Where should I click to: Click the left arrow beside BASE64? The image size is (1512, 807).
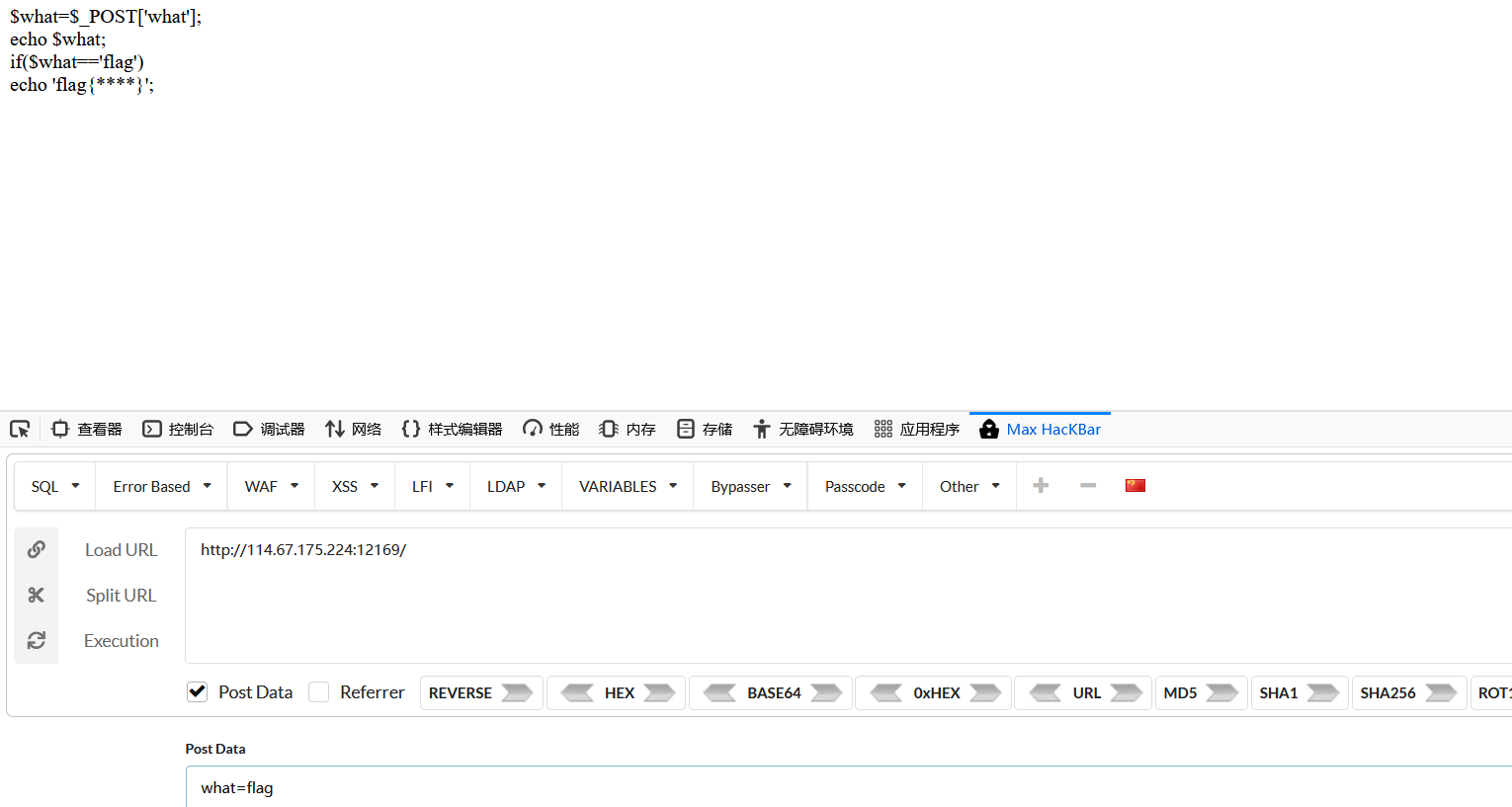click(719, 692)
